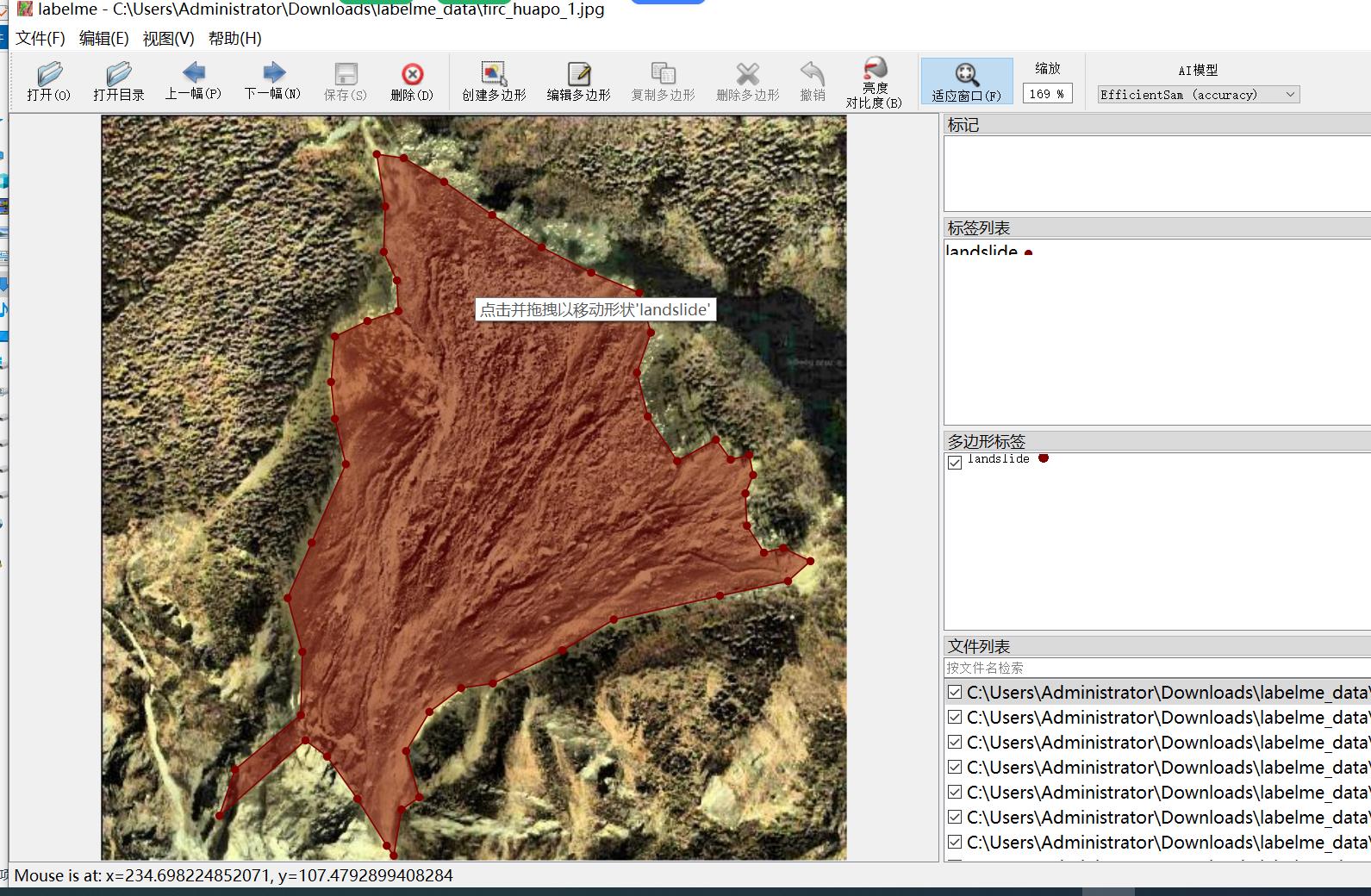Toggle checkbox of first file in list
1371x896 pixels.
(x=955, y=693)
